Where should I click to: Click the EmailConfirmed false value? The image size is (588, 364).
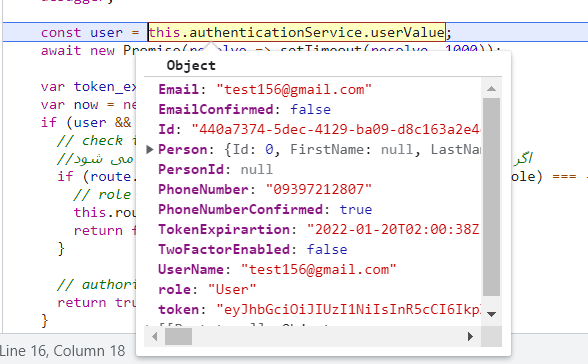click(310, 109)
